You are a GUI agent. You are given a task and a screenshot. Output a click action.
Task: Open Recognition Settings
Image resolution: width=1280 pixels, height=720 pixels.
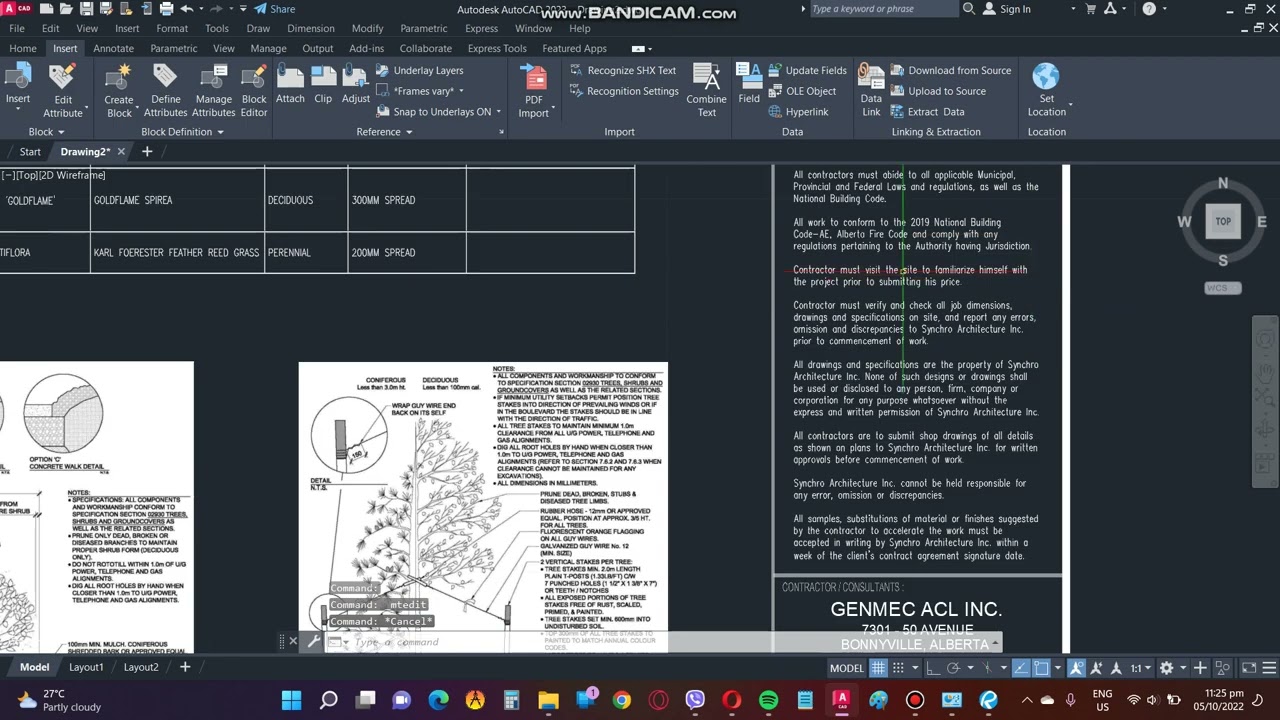[x=623, y=91]
